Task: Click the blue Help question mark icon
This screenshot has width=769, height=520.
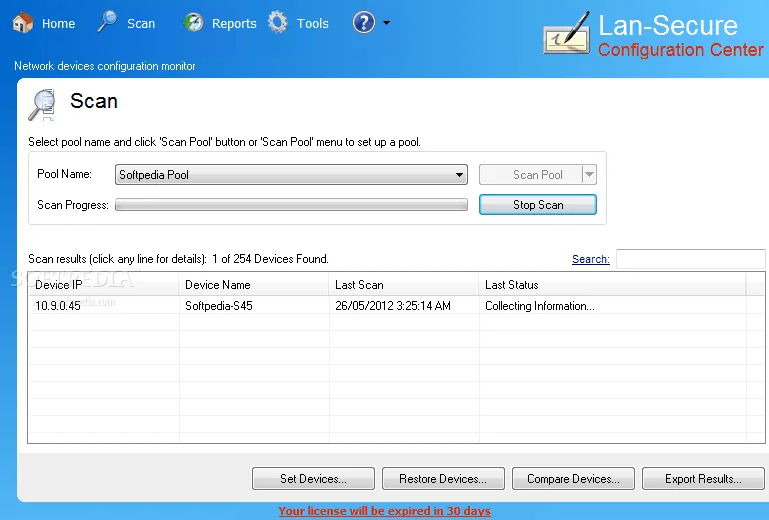Action: click(x=364, y=23)
